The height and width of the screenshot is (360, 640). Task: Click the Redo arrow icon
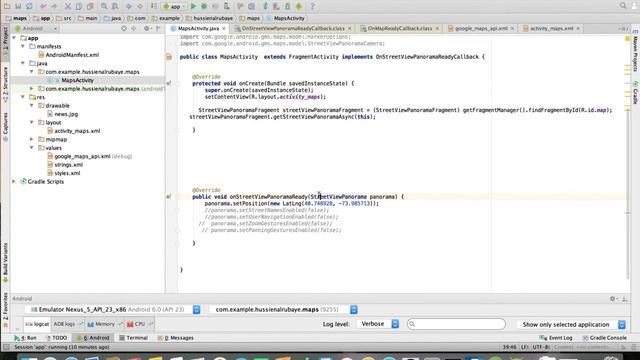click(54, 6)
